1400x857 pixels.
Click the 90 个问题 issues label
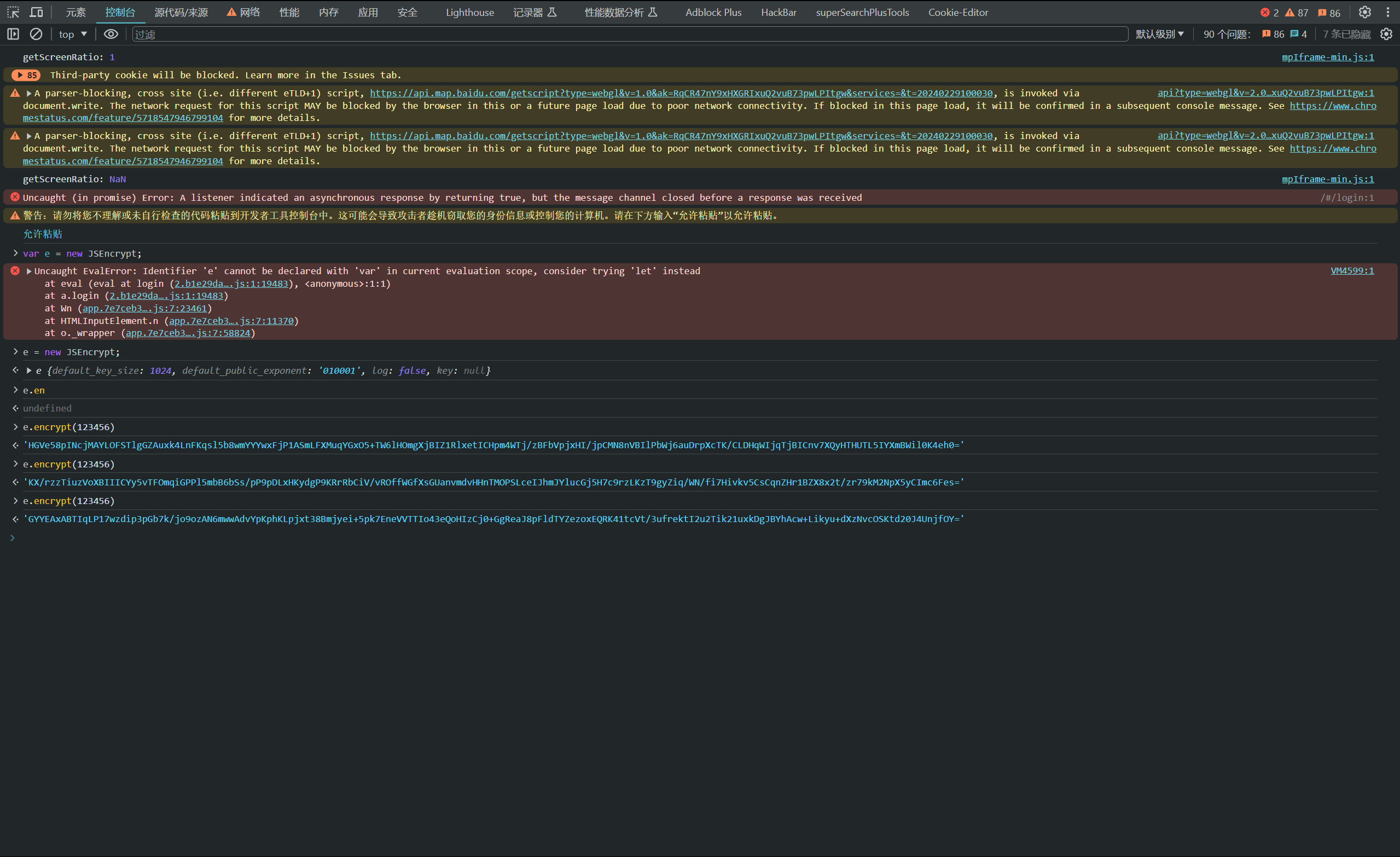pos(1227,34)
